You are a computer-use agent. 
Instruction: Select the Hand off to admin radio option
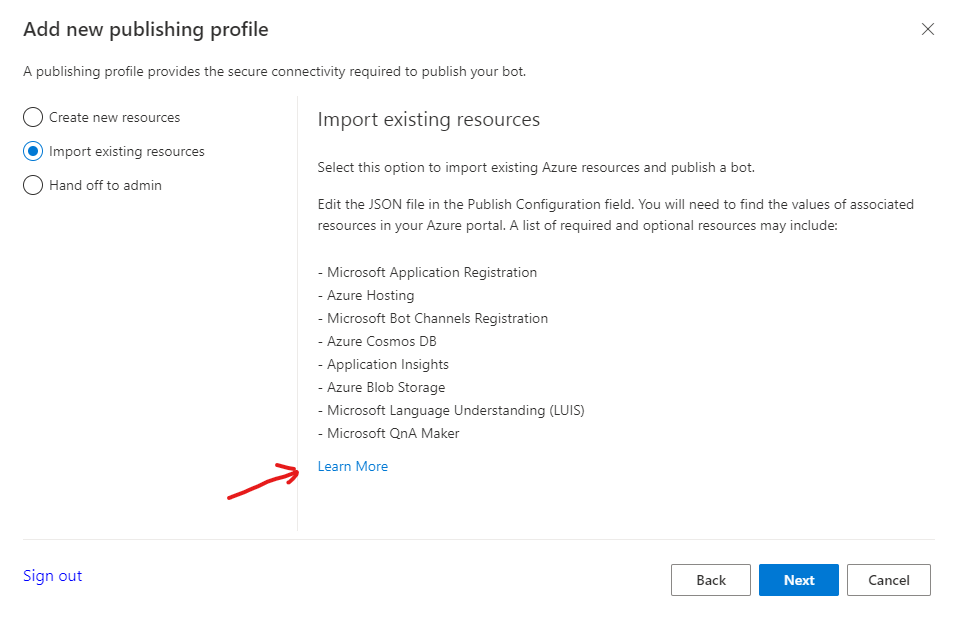tap(33, 185)
